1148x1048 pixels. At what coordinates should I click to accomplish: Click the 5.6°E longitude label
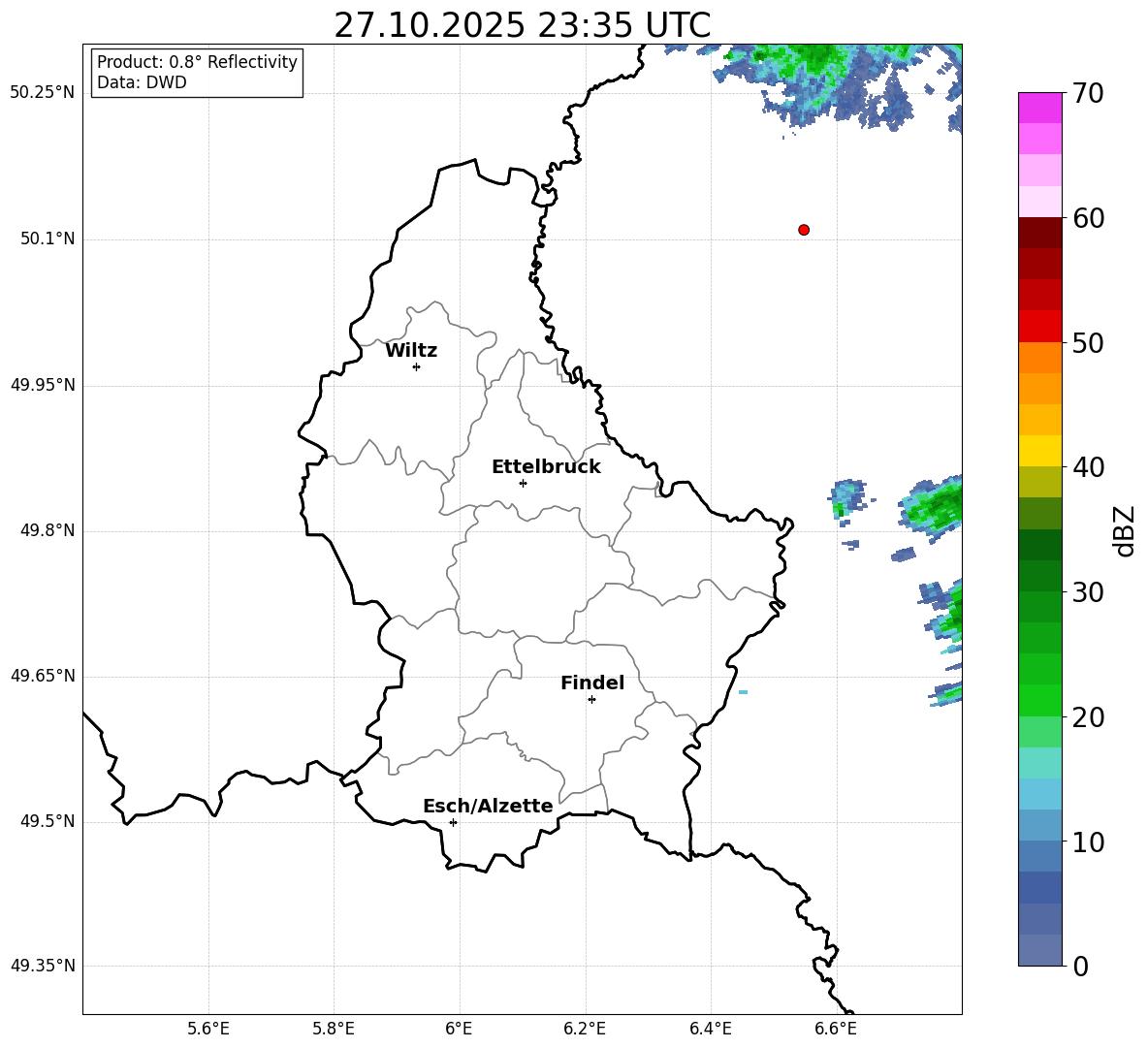[208, 1029]
